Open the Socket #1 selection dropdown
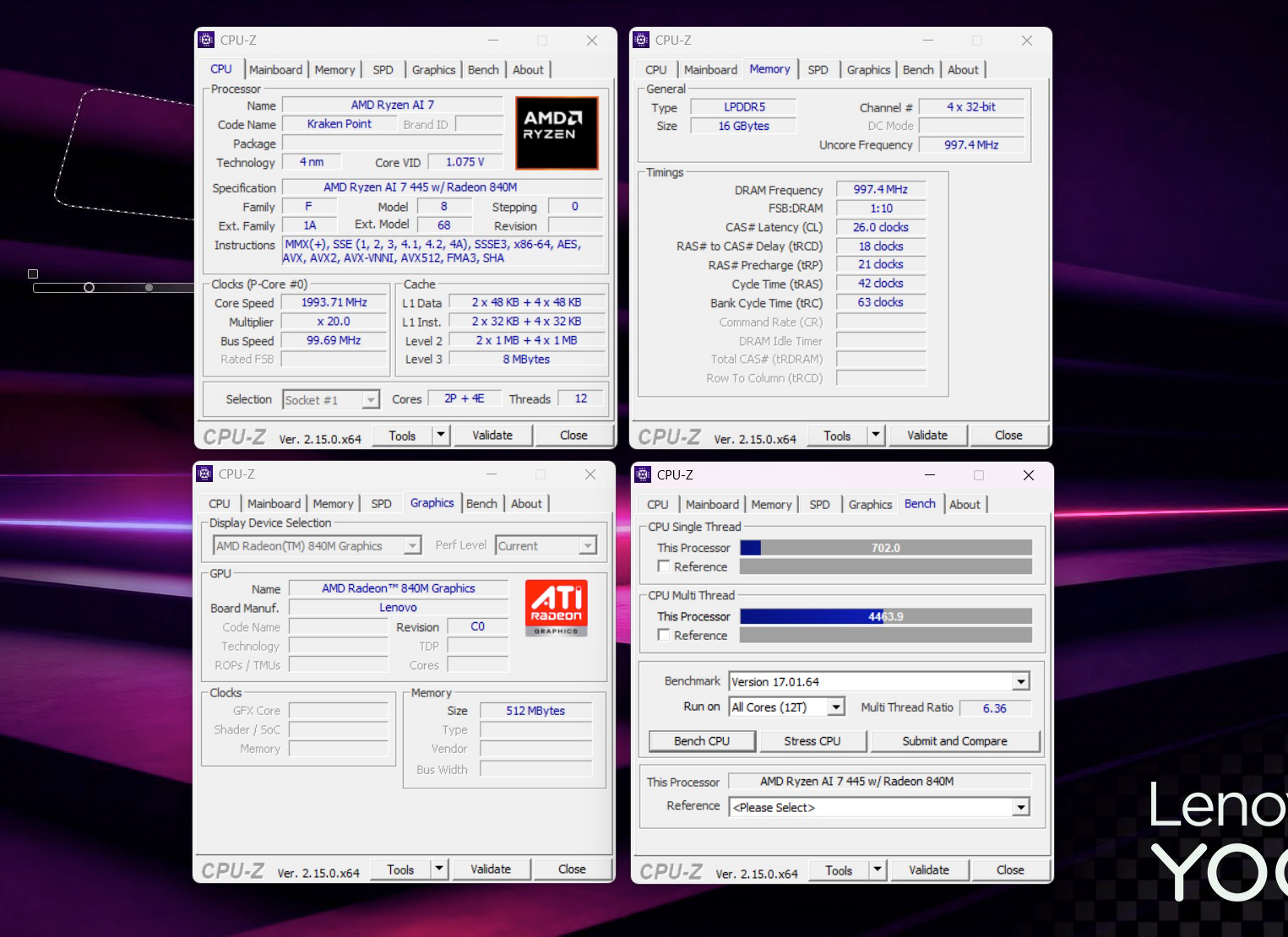Image resolution: width=1288 pixels, height=937 pixels. tap(331, 400)
